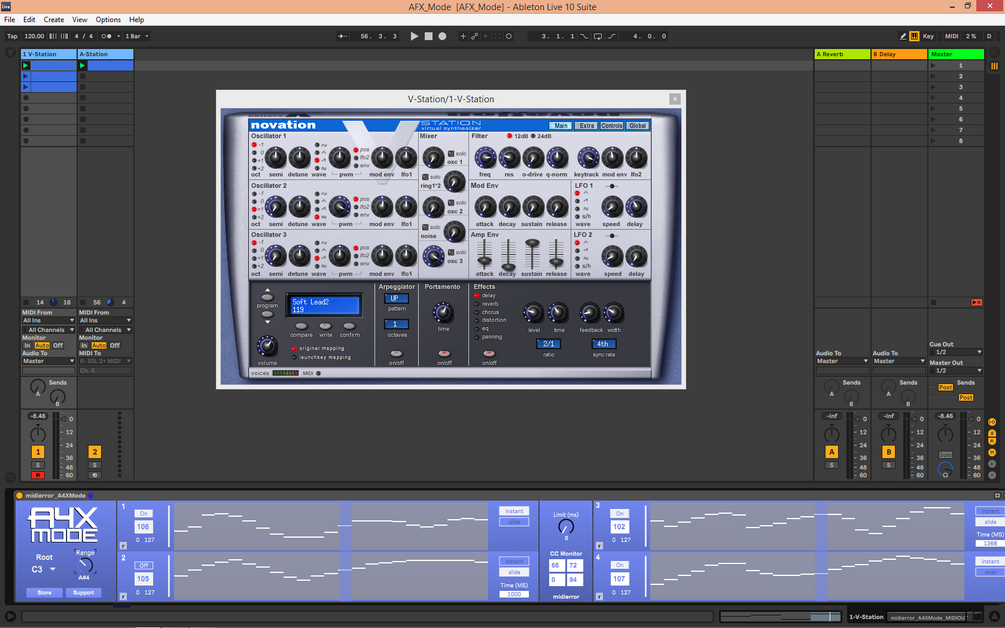The width and height of the screenshot is (1005, 628).
Task: Set 1 V-Station monitor to In
Action: [28, 345]
